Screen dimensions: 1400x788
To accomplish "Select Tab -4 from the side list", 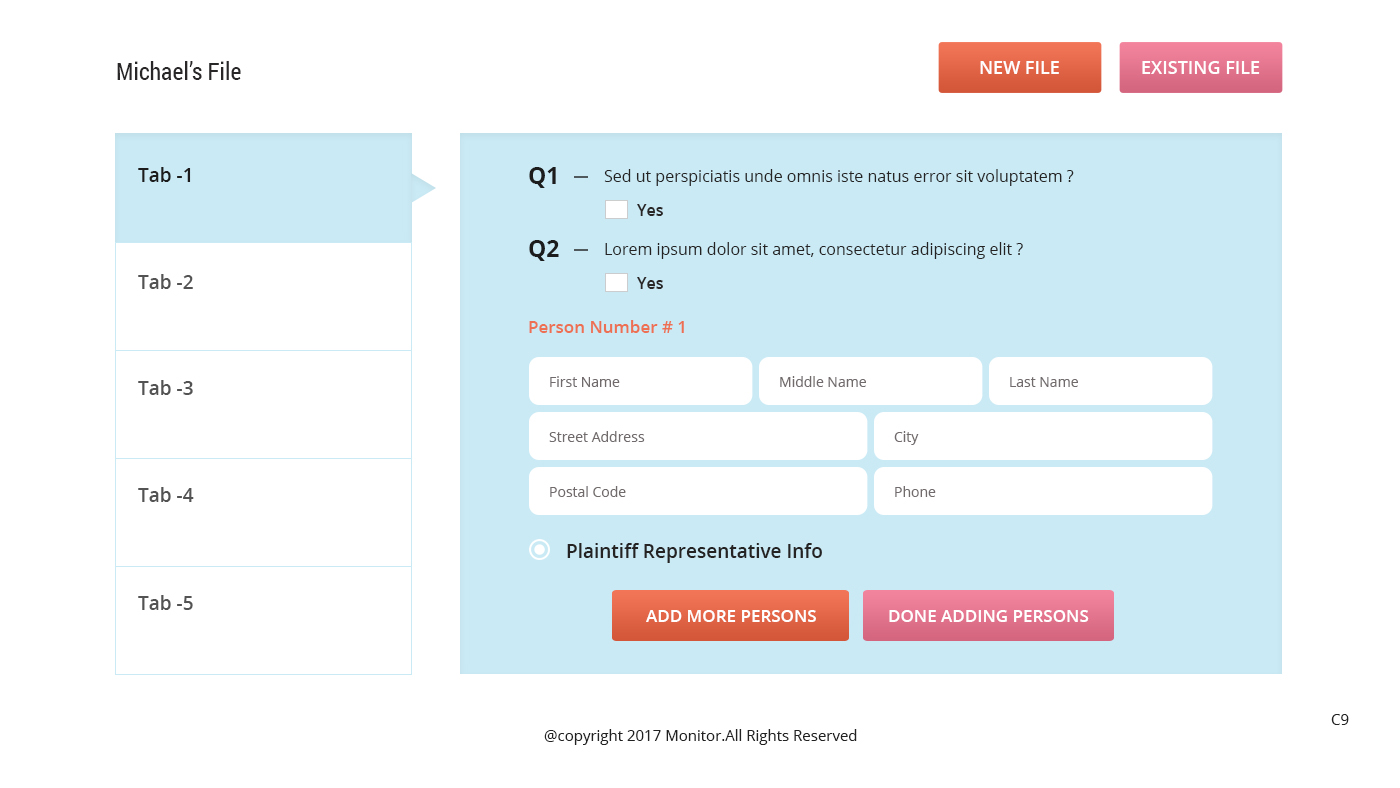I will click(263, 512).
